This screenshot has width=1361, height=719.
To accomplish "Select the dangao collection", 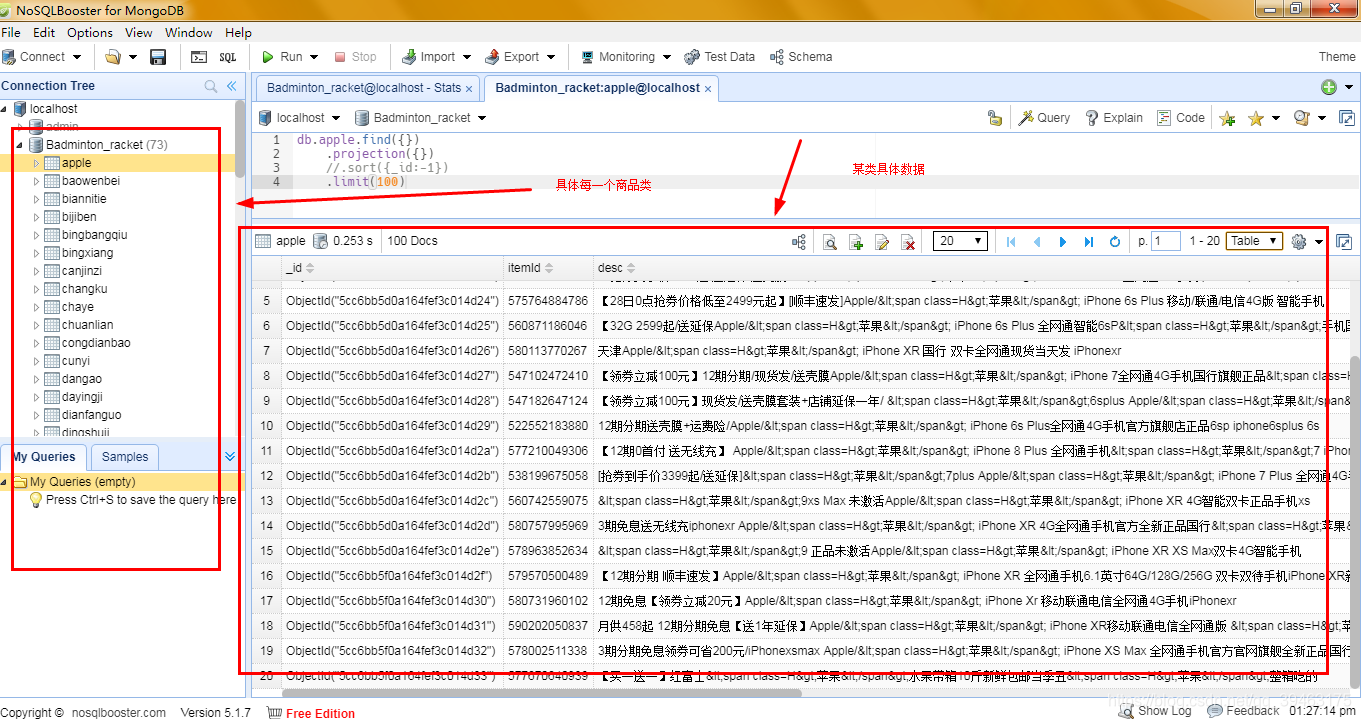I will tap(81, 379).
